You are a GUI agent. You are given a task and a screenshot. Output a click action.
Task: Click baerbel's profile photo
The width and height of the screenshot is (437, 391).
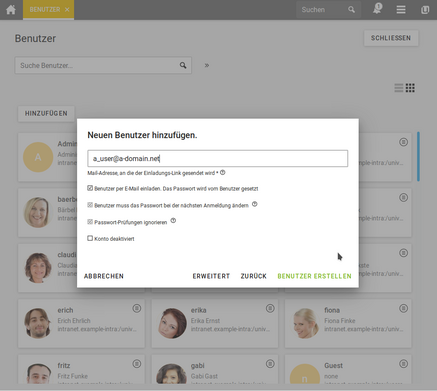point(38,212)
